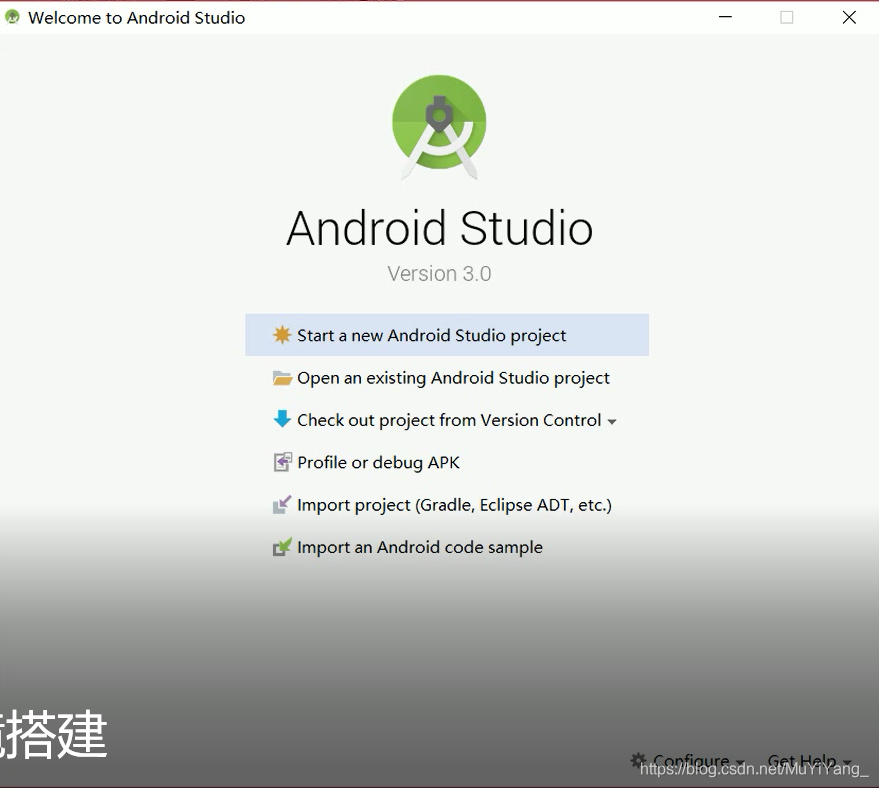Minimize the Welcome to Android Studio window
The height and width of the screenshot is (788, 879).
coord(725,17)
